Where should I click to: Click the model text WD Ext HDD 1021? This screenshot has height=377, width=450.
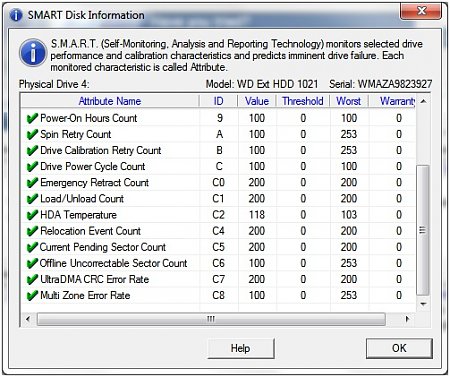coord(277,84)
